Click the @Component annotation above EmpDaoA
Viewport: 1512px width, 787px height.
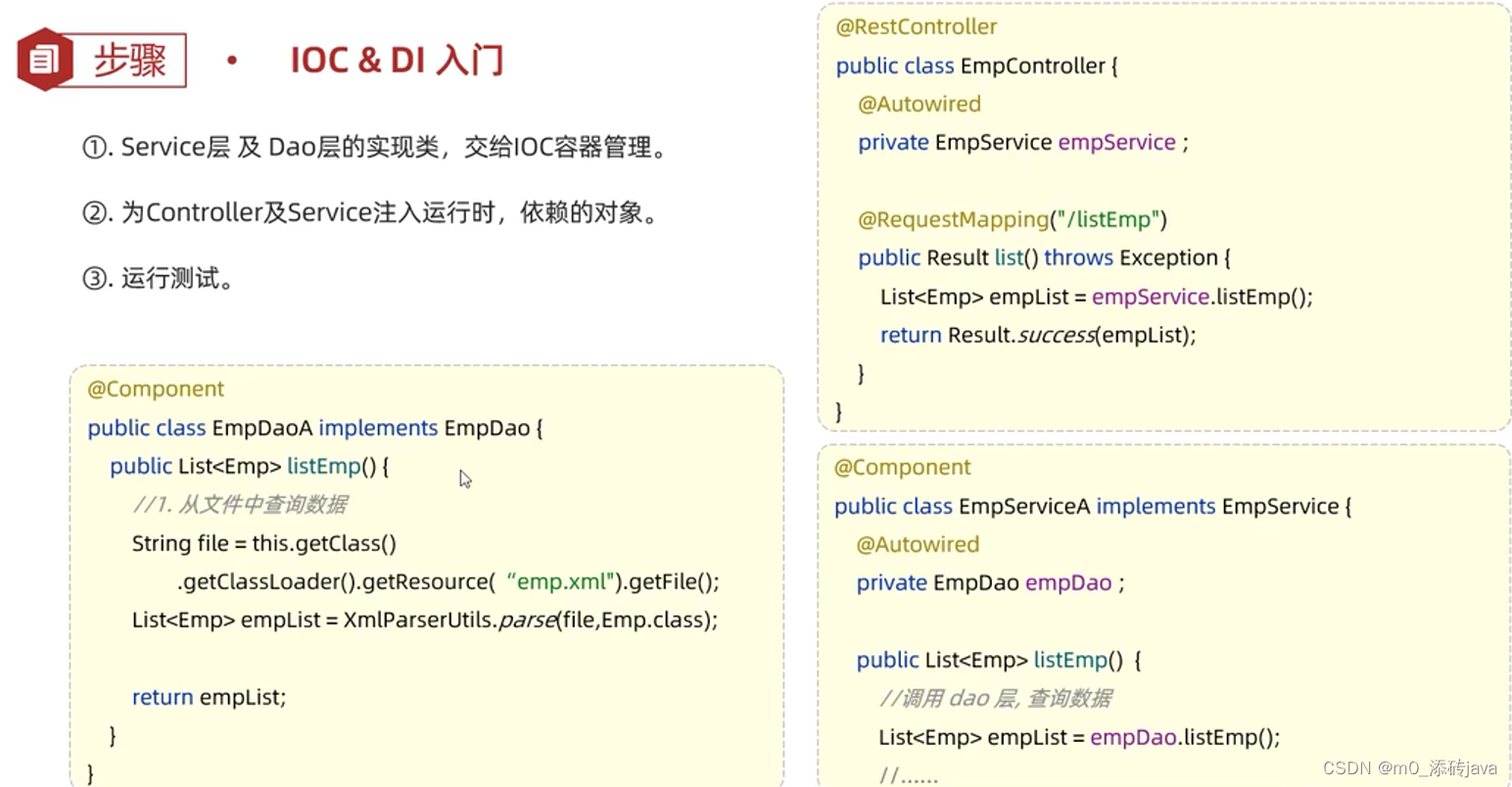(x=156, y=389)
